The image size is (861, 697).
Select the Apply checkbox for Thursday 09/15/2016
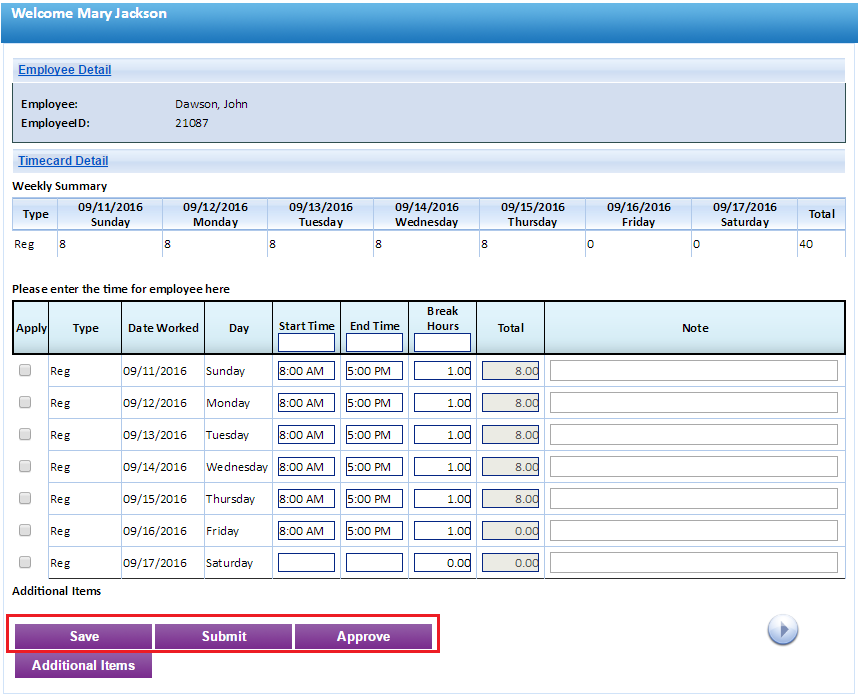(x=25, y=498)
